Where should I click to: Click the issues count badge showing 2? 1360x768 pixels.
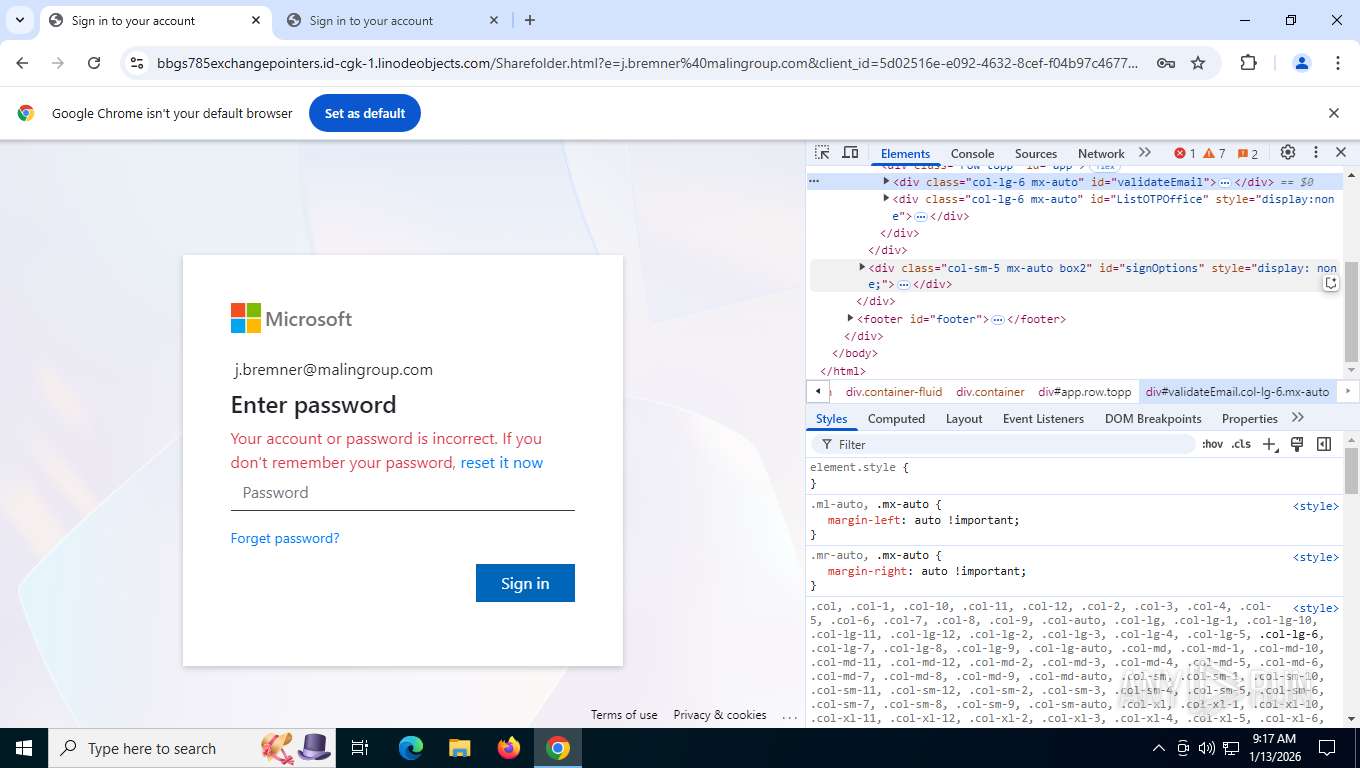pos(1248,154)
